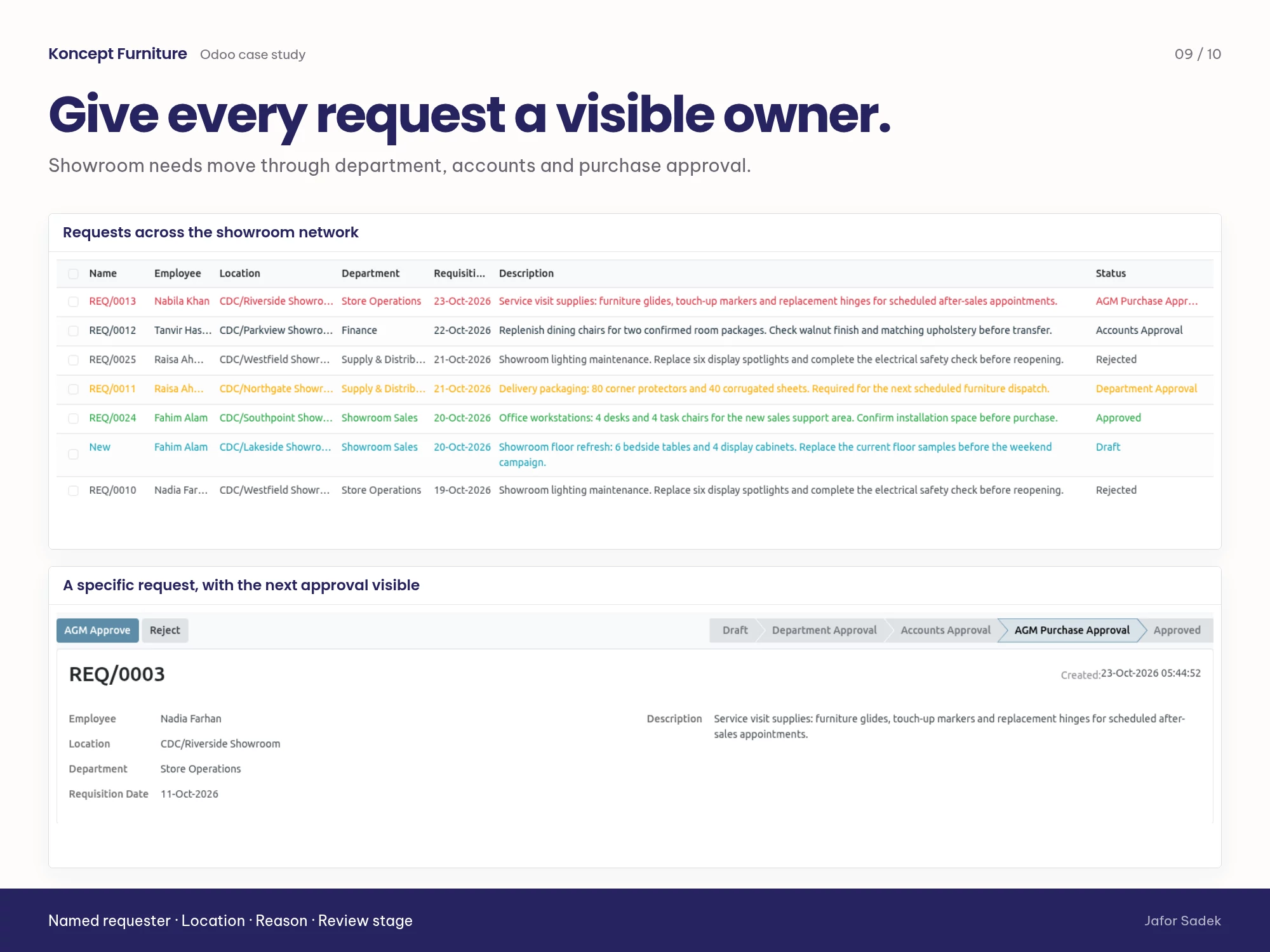This screenshot has height=952, width=1270.
Task: Open request REQ/0012
Action: point(112,331)
